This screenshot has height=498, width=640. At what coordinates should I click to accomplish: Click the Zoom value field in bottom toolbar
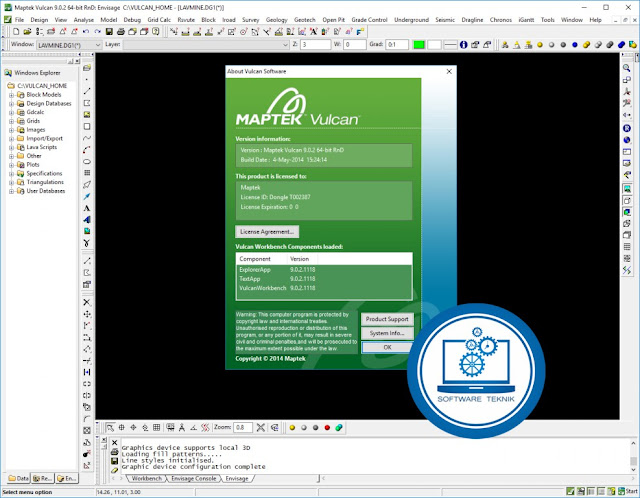click(243, 427)
